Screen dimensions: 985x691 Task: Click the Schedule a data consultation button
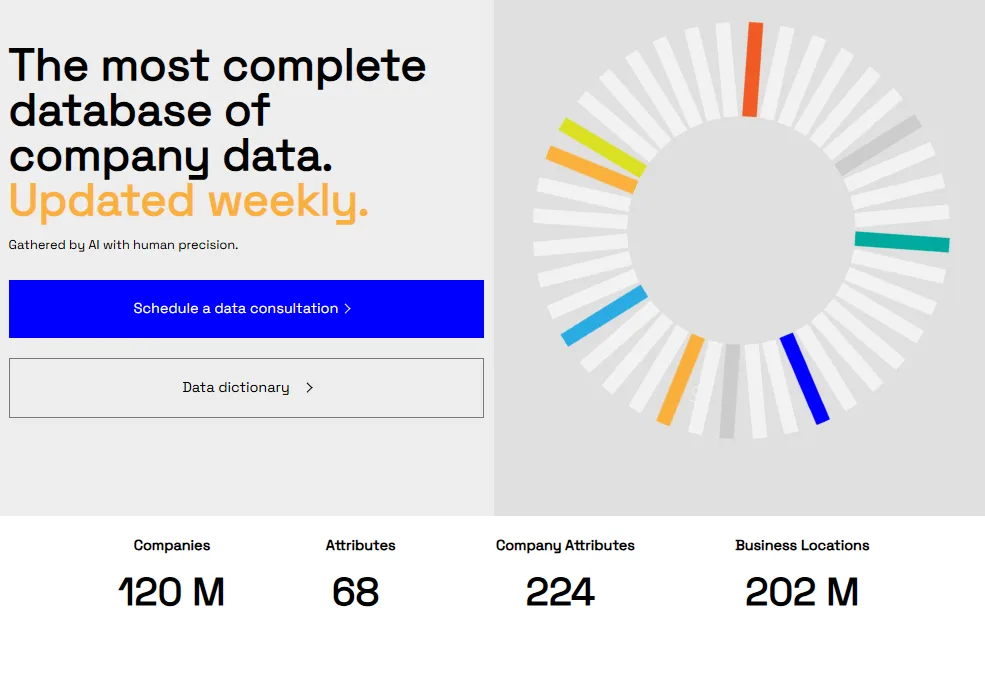[x=246, y=309]
